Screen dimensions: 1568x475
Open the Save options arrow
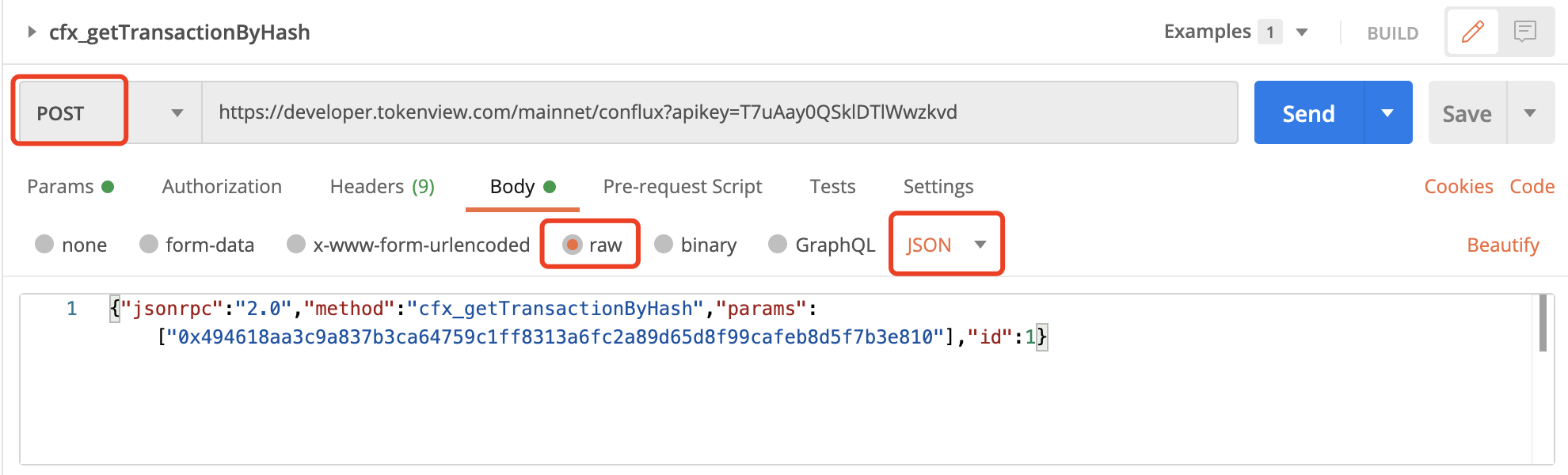click(1530, 112)
